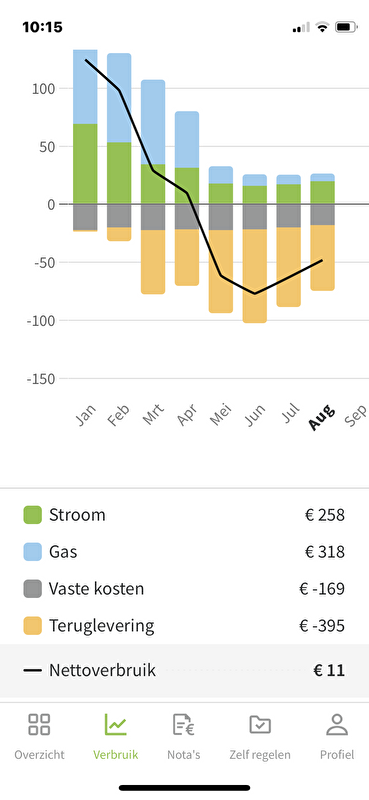369x800 pixels.
Task: Tap the orange Teruglevering bar for Jun
Action: click(x=255, y=276)
